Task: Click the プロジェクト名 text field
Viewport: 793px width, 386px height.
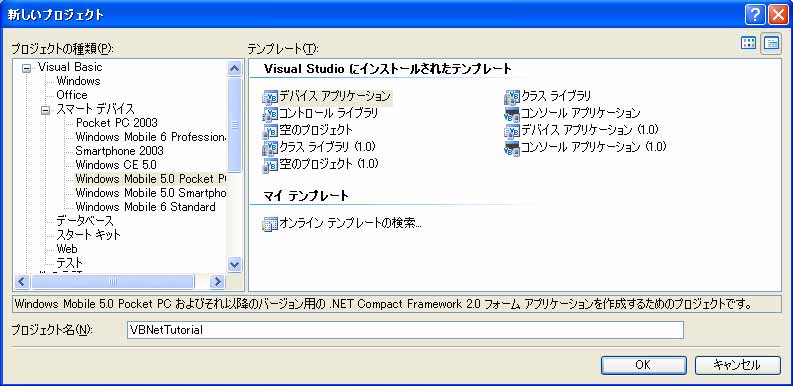Action: click(405, 330)
